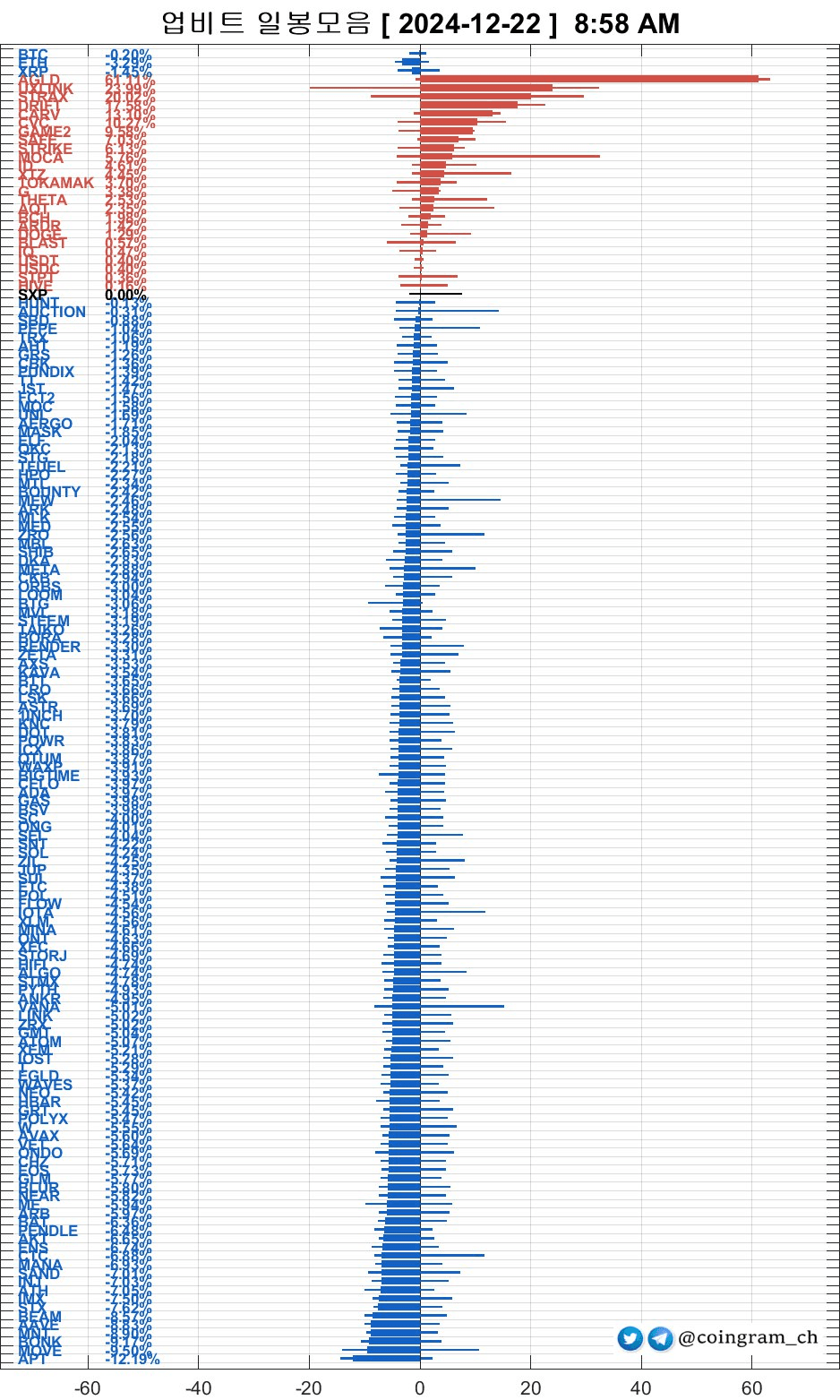Screen dimensions: 840x1400
Task: Click the x-axis tick labeled -60
Action: (87, 1387)
